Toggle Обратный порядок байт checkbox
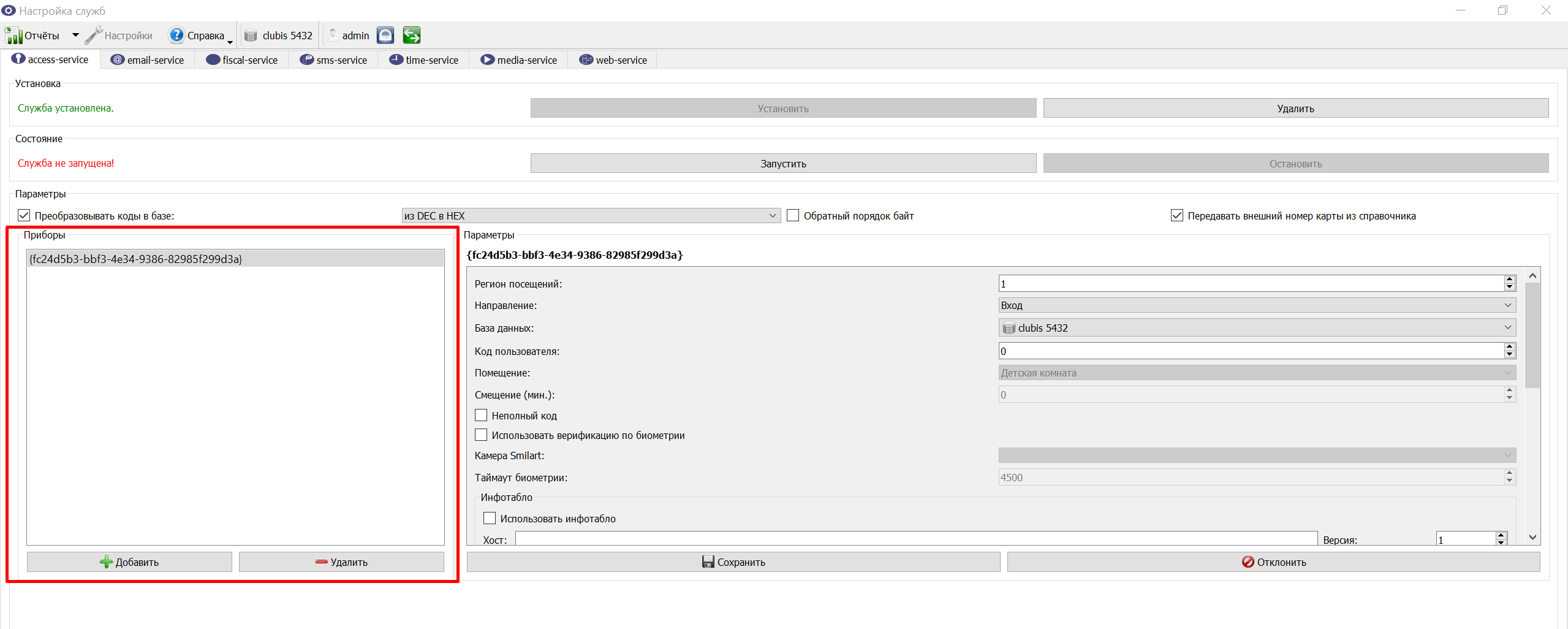The width and height of the screenshot is (1568, 629). [x=793, y=216]
